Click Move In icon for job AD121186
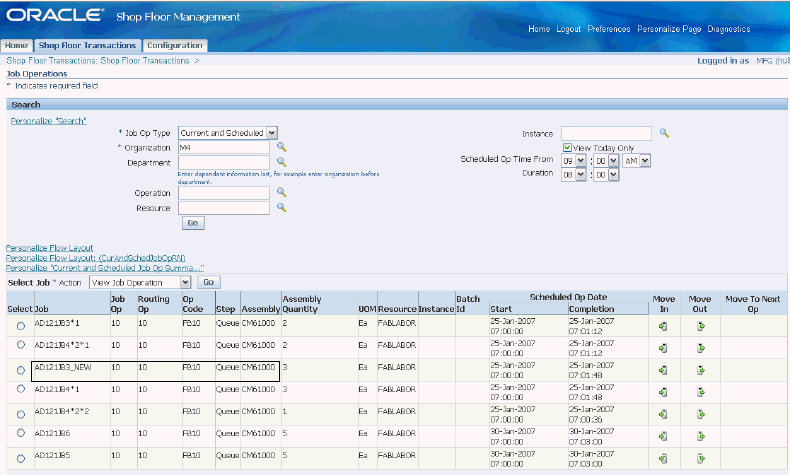The height and width of the screenshot is (475, 790). 663,436
